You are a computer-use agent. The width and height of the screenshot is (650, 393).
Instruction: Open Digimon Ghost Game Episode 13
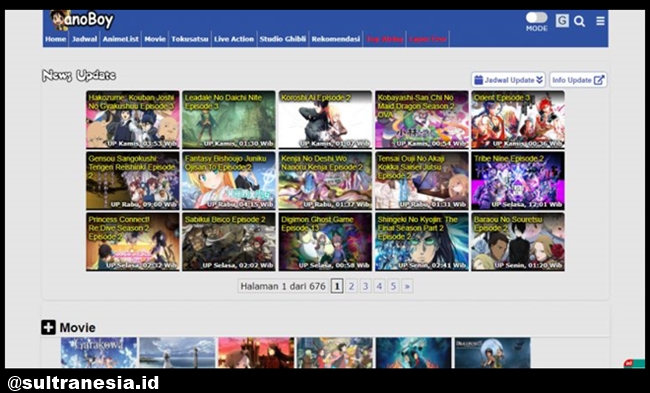click(325, 242)
